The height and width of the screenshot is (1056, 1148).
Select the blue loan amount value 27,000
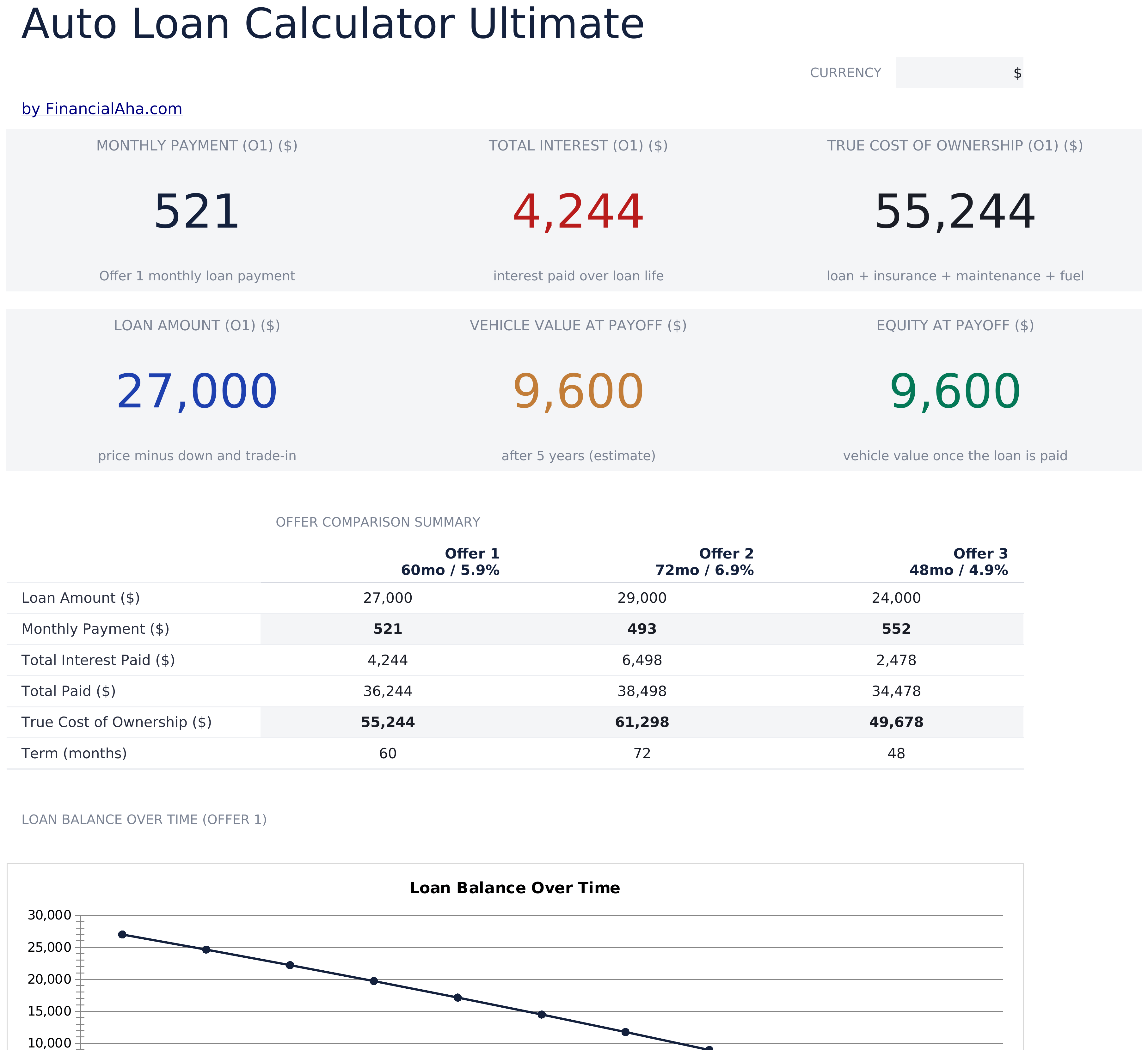point(197,392)
